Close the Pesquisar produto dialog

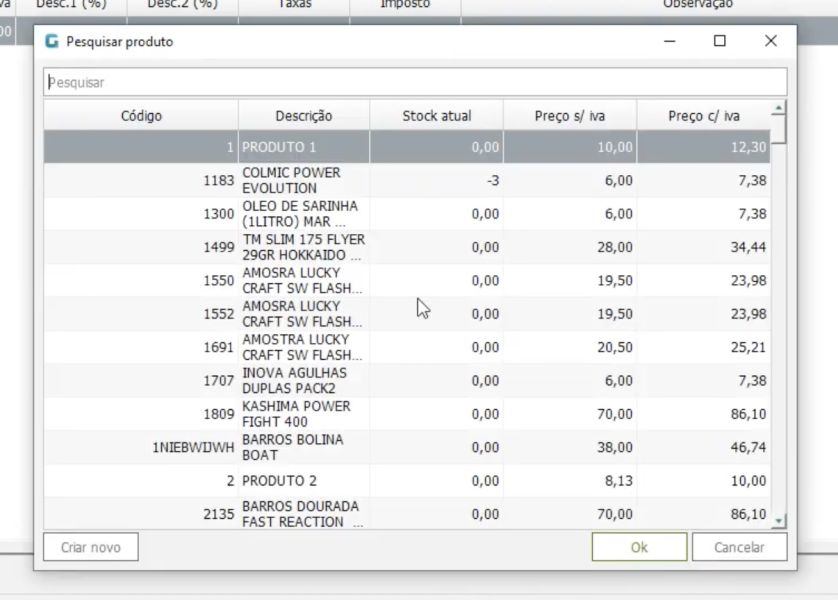pyautogui.click(x=770, y=42)
